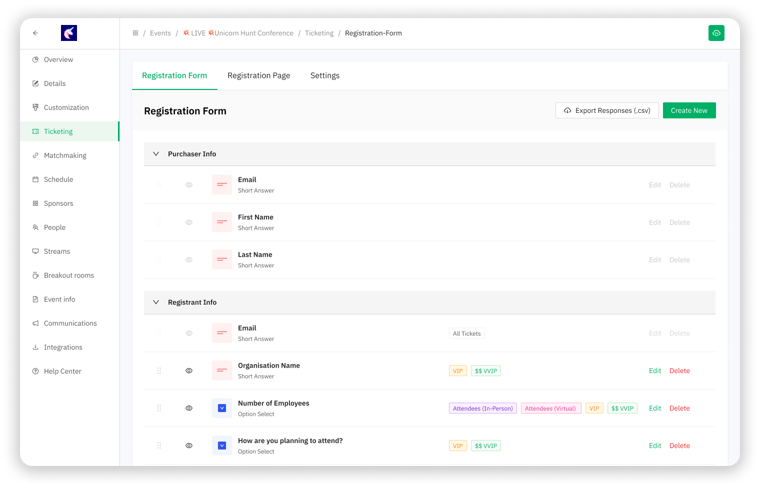760x488 pixels.
Task: Hide the How are you planning to attend question
Action: 189,446
